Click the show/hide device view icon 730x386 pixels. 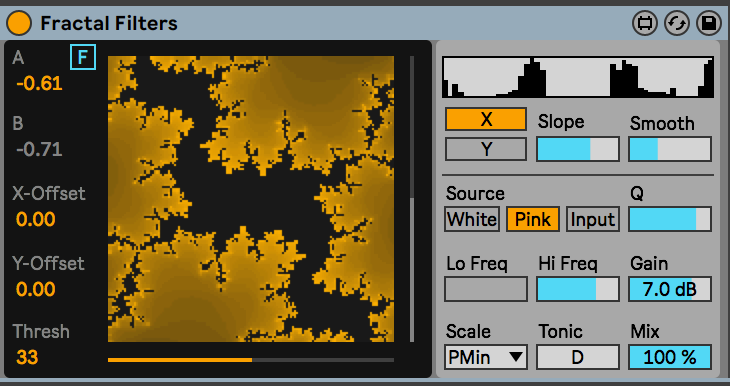(x=644, y=23)
